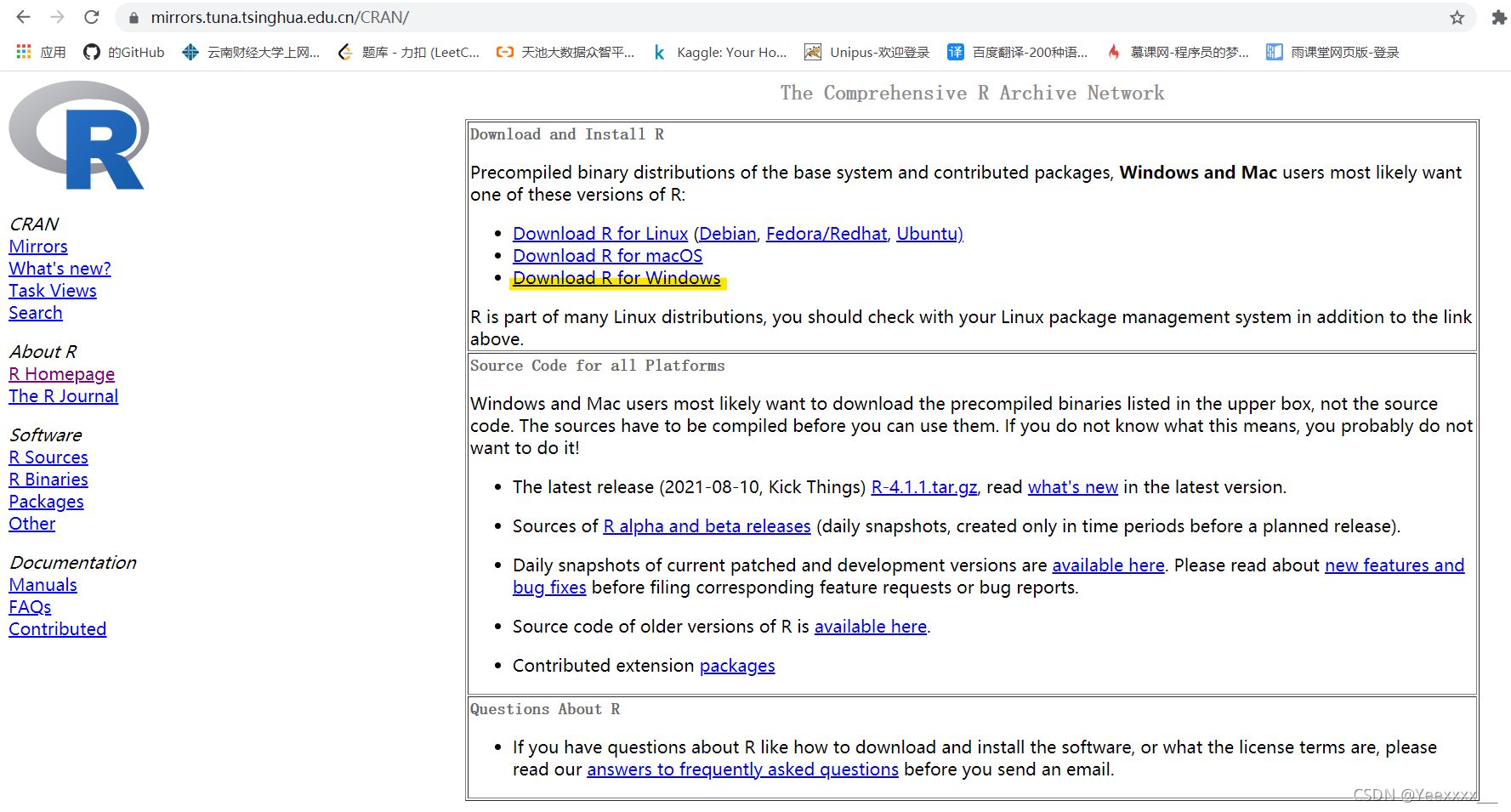Open the LeetCode 题库 bookmark
Viewport: 1511px width, 812px height.
click(x=409, y=52)
